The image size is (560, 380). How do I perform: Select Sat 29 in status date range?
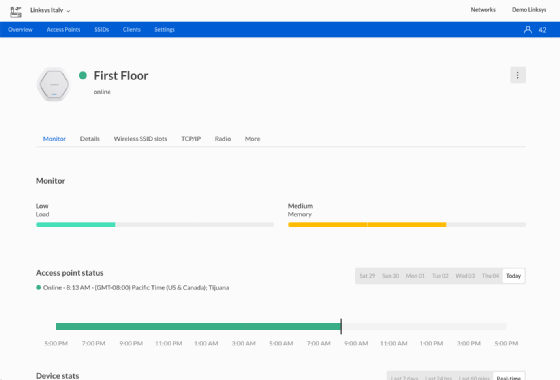pos(367,276)
